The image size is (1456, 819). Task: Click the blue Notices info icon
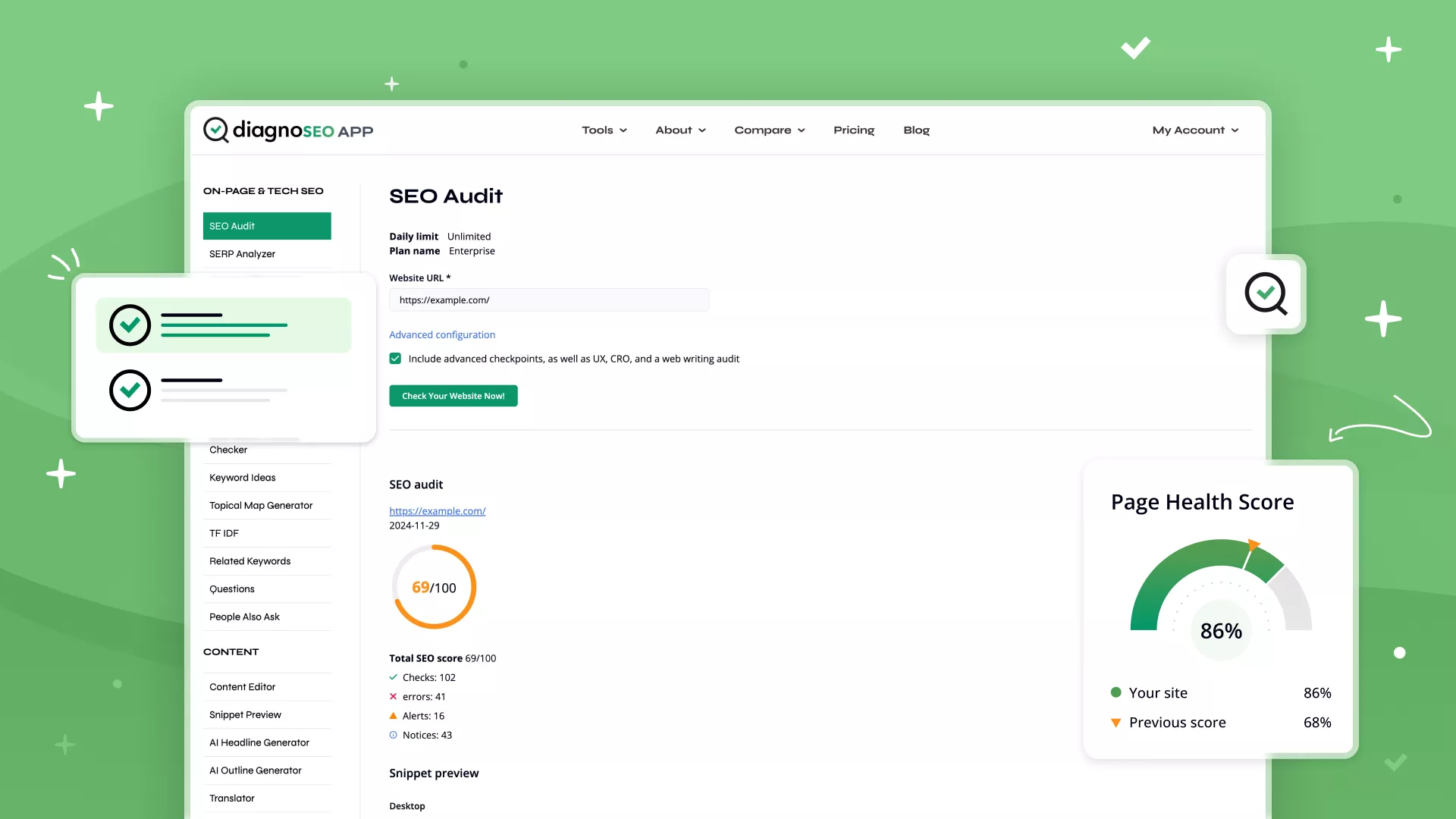[393, 735]
